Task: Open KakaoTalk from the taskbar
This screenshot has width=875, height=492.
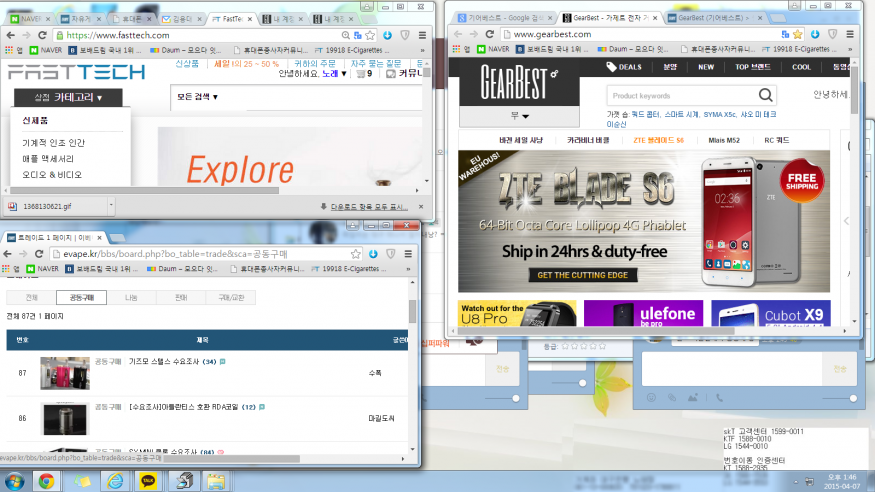Action: [x=148, y=481]
